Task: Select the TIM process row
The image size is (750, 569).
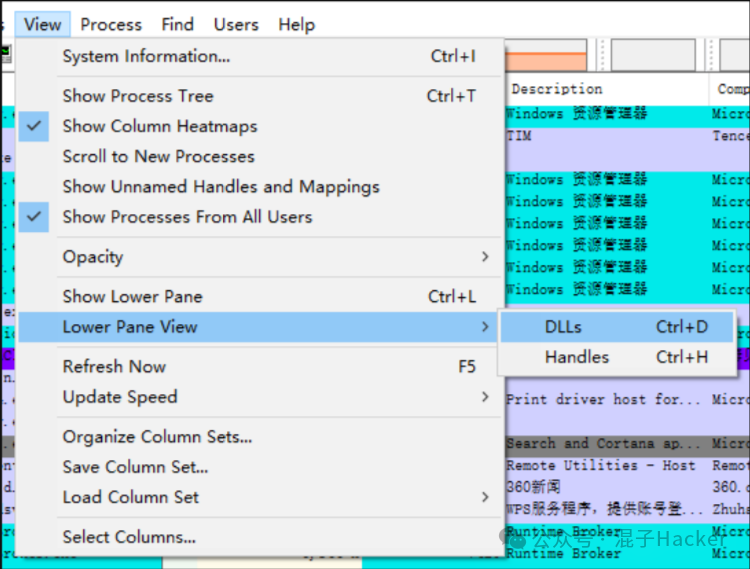Action: [x=628, y=136]
